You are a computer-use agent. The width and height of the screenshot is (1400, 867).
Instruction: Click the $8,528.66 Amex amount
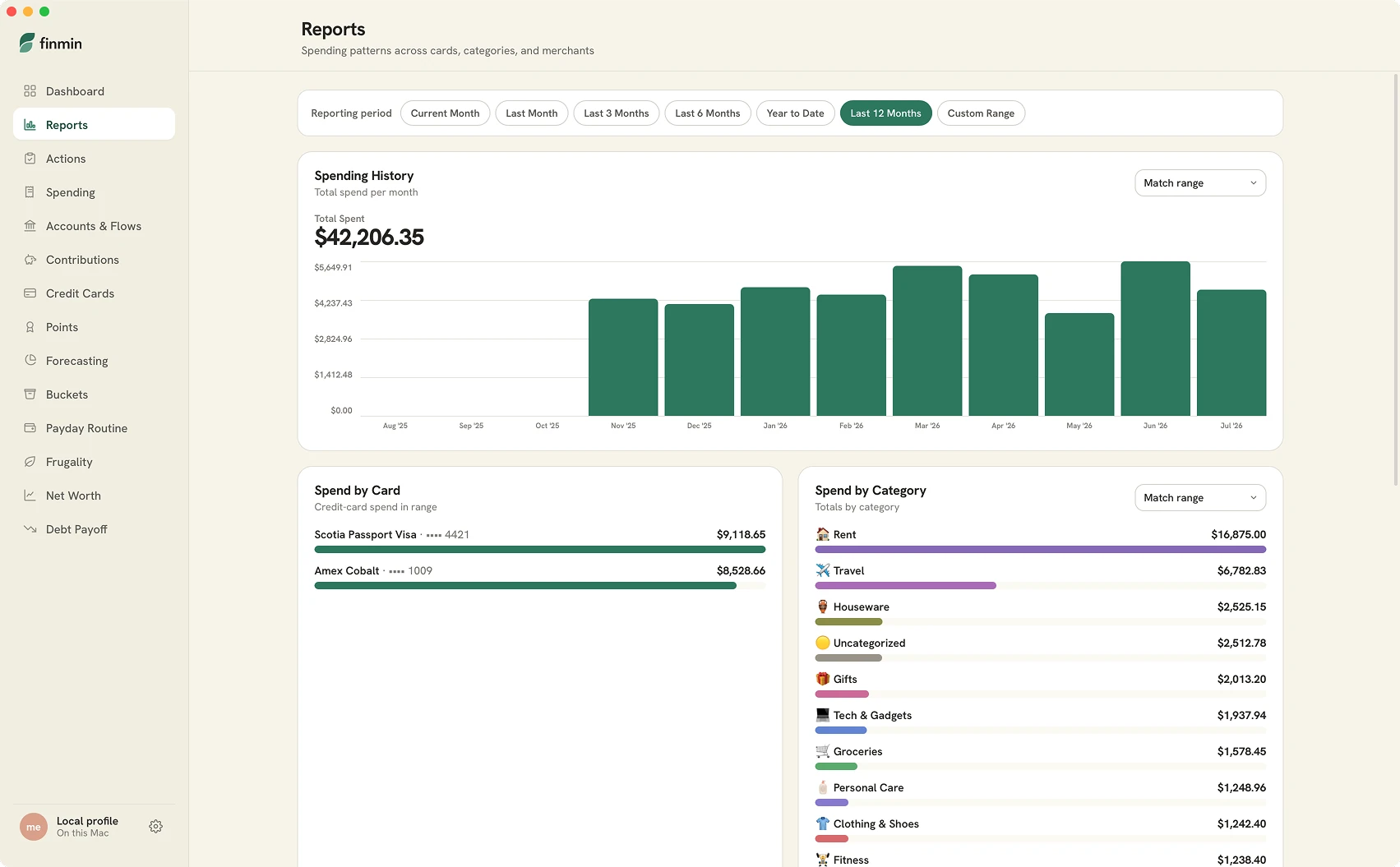[x=741, y=571]
